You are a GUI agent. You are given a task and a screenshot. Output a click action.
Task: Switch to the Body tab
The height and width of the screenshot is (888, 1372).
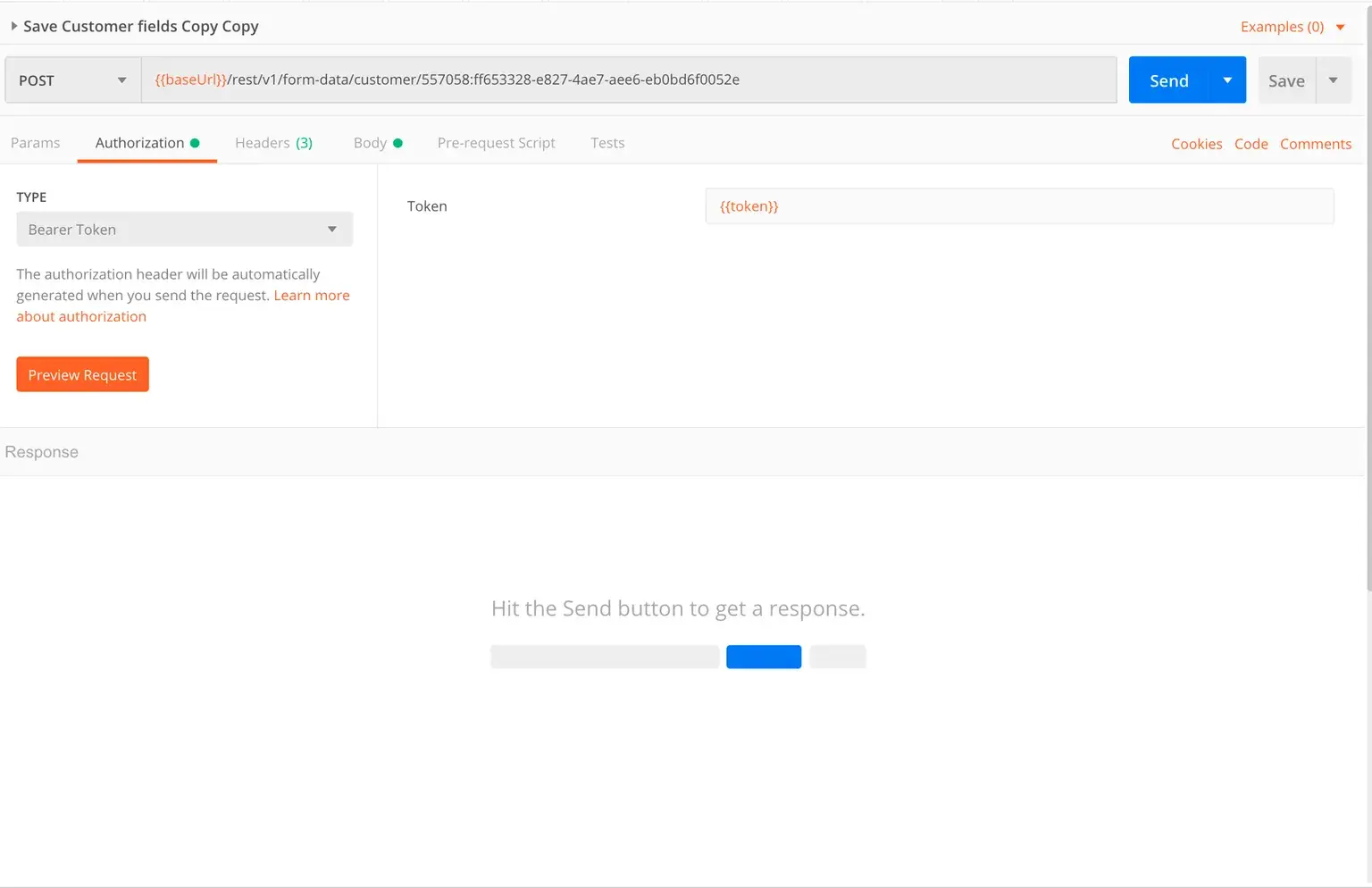tap(371, 143)
